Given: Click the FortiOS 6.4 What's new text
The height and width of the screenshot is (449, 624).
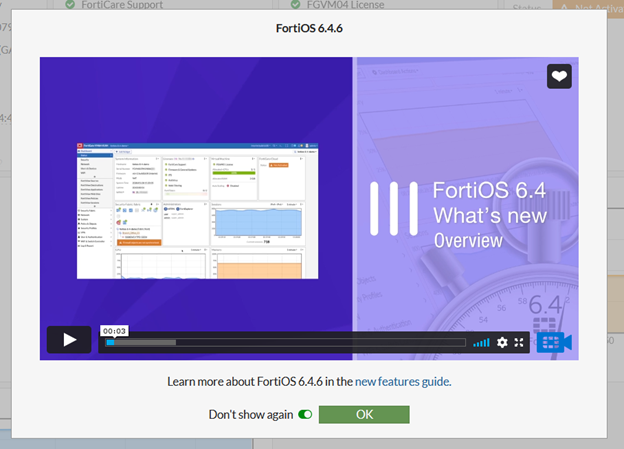Looking at the screenshot, I should point(475,204).
